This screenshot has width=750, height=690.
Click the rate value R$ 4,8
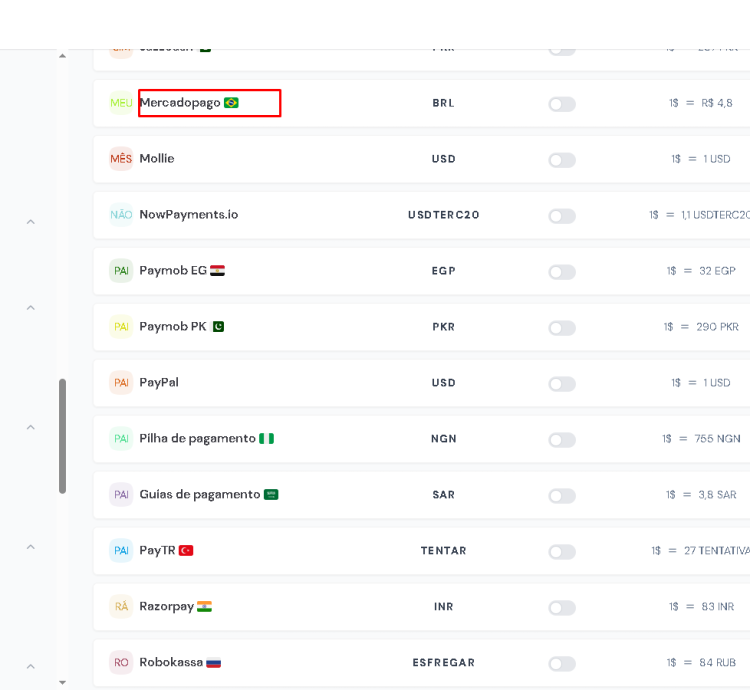tap(717, 103)
